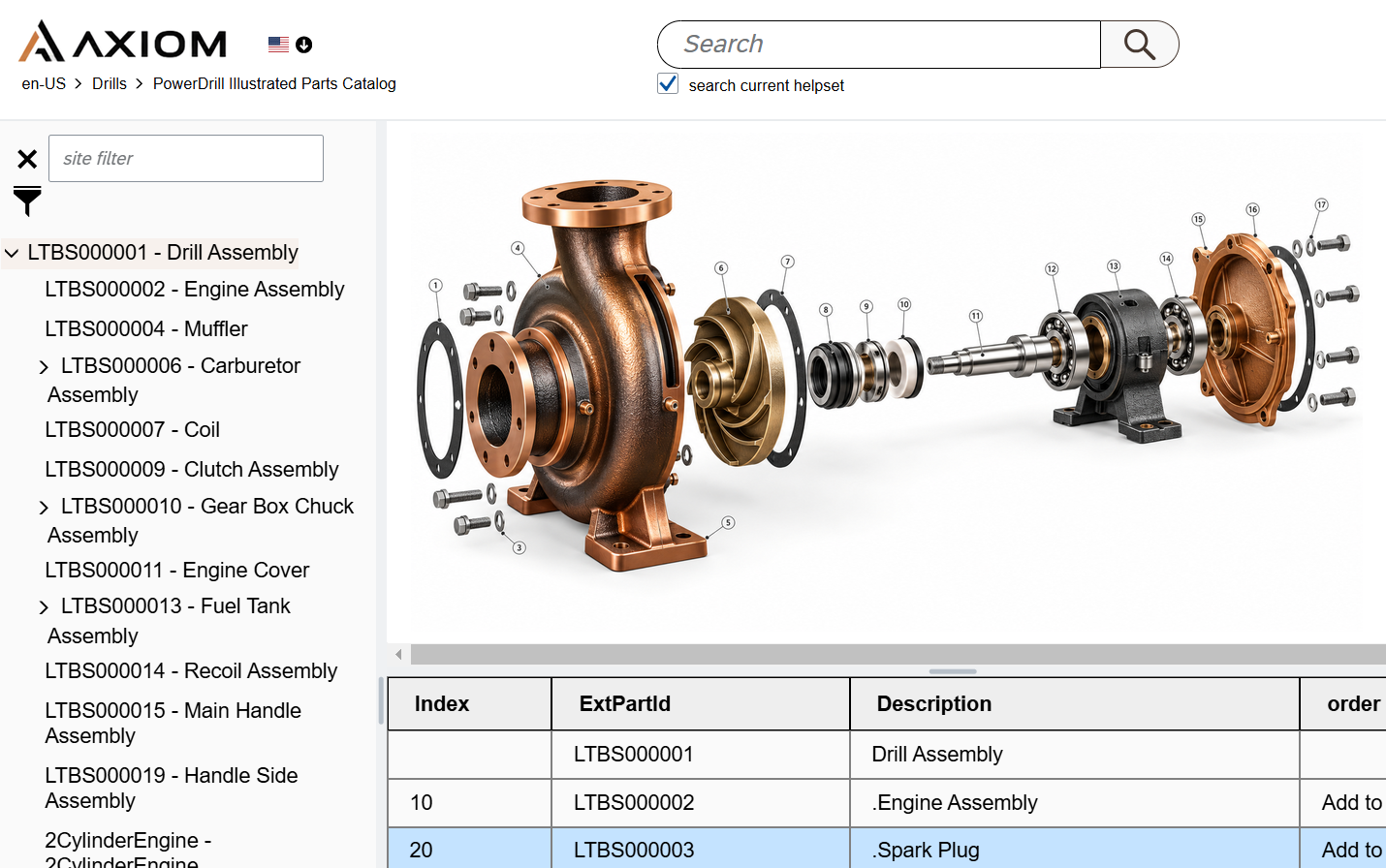1386x868 pixels.
Task: Expand LTBS000010 Gear Box Chuck Assembly
Action: tap(44, 508)
